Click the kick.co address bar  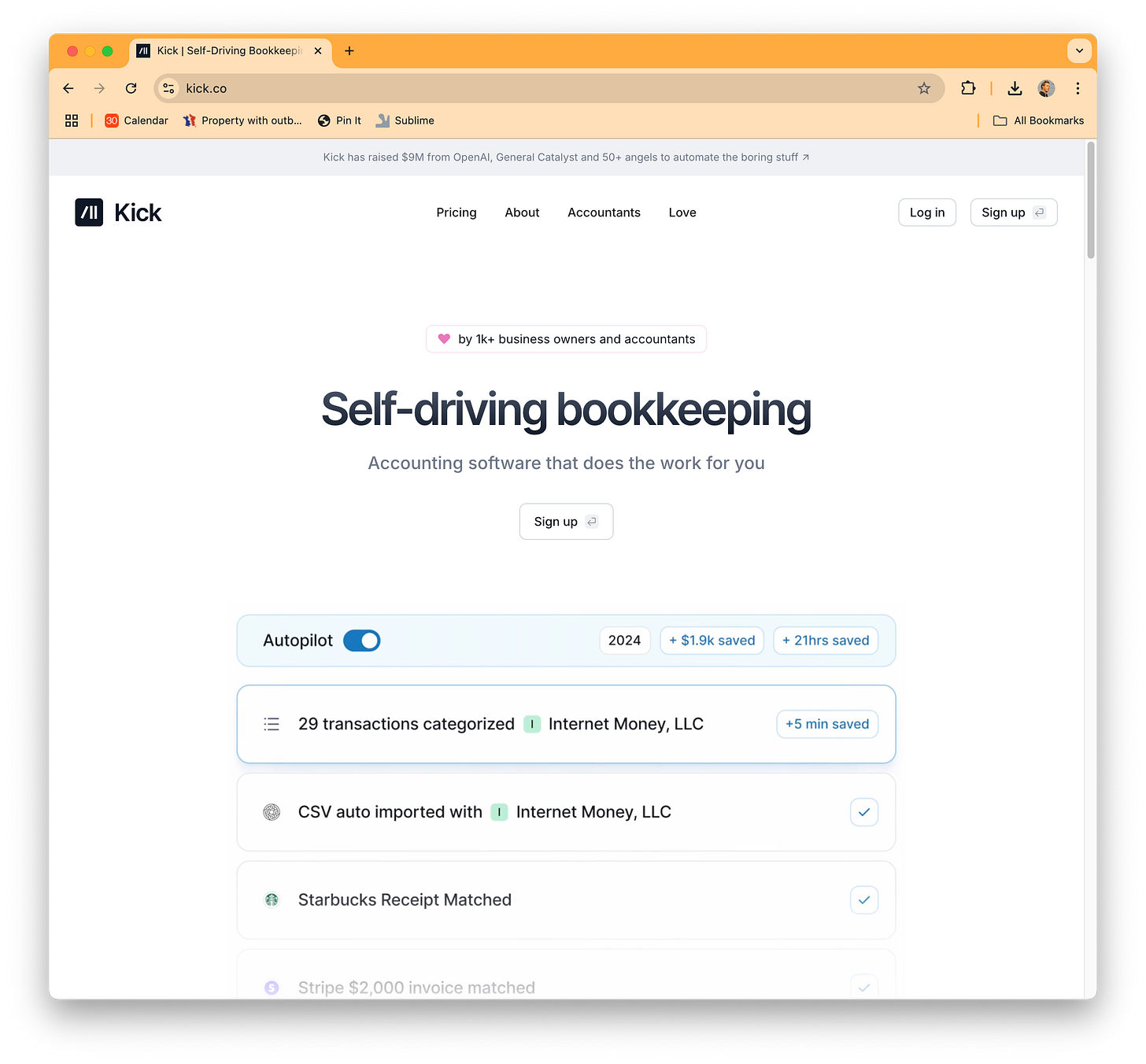click(x=549, y=88)
